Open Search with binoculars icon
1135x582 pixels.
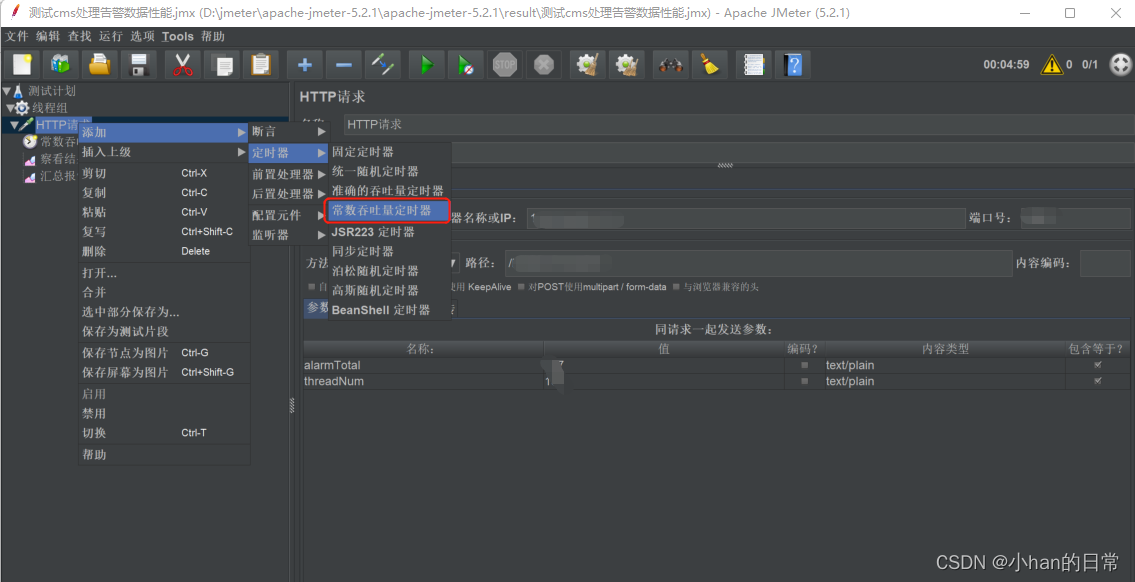click(670, 65)
